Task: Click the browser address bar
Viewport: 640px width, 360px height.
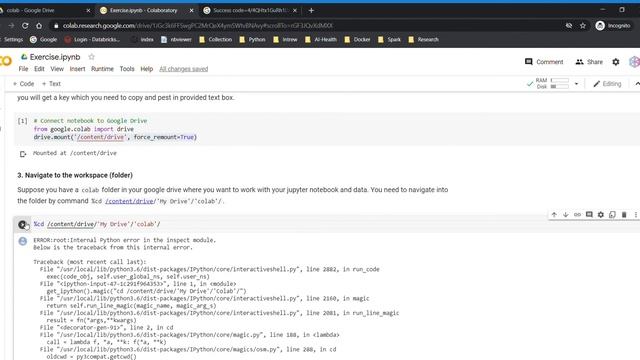Action: [x=306, y=25]
